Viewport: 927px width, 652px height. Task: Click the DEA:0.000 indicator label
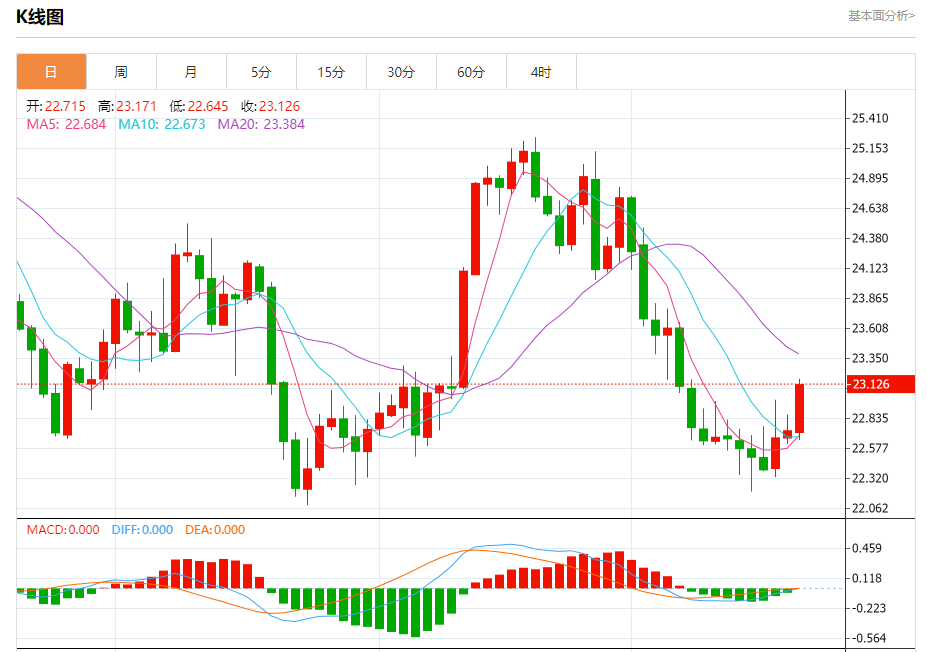215,530
